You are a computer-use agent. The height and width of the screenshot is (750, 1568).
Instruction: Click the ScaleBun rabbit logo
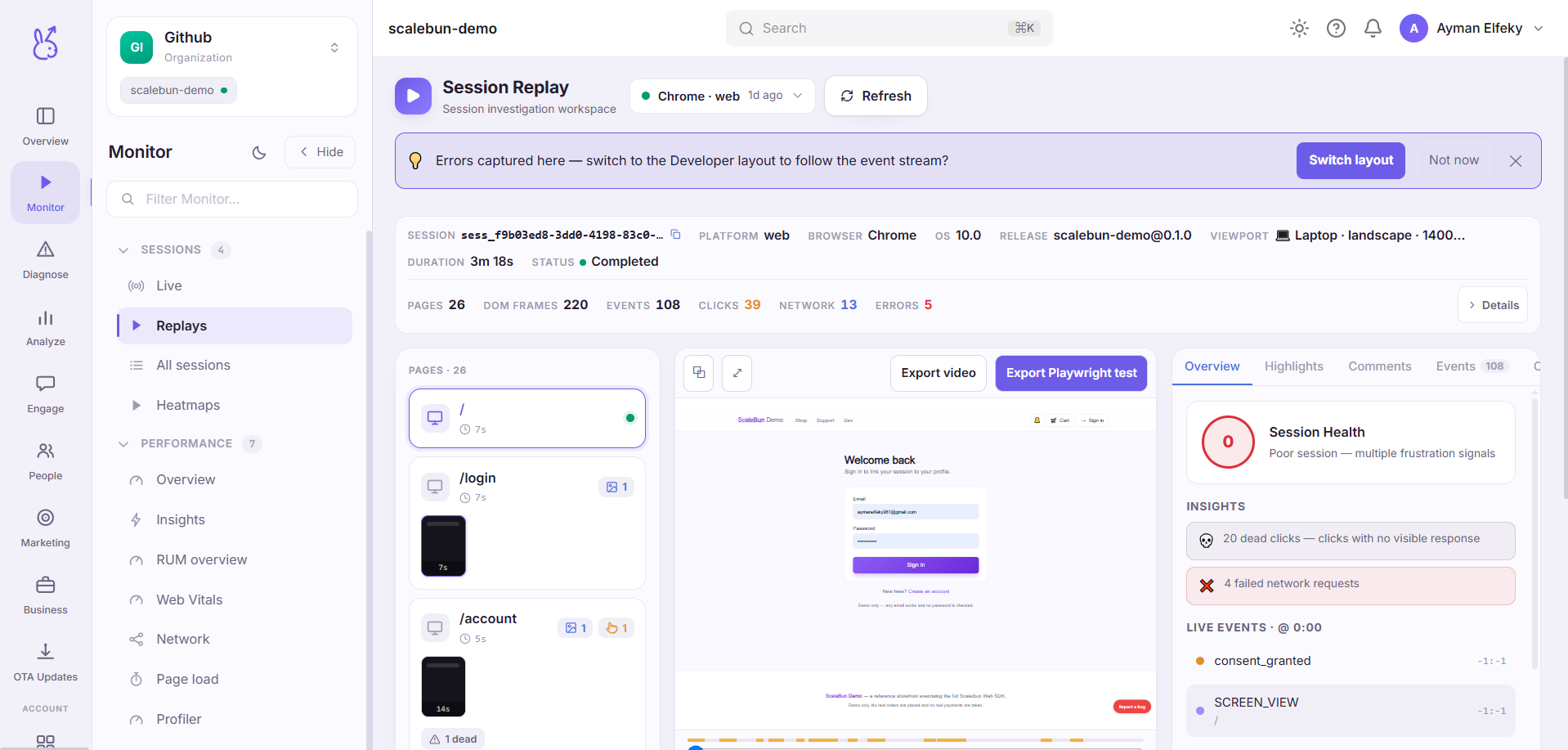pyautogui.click(x=46, y=43)
